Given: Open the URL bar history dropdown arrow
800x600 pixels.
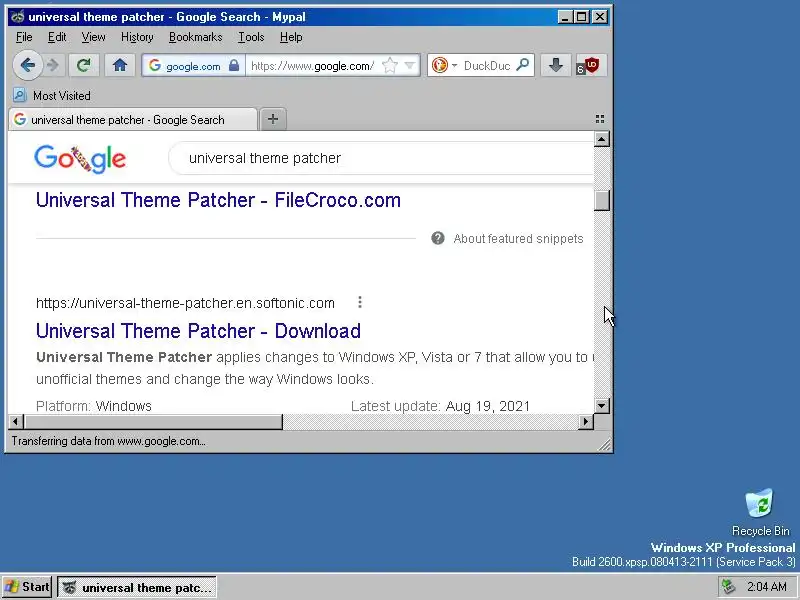Looking at the screenshot, I should pos(409,65).
